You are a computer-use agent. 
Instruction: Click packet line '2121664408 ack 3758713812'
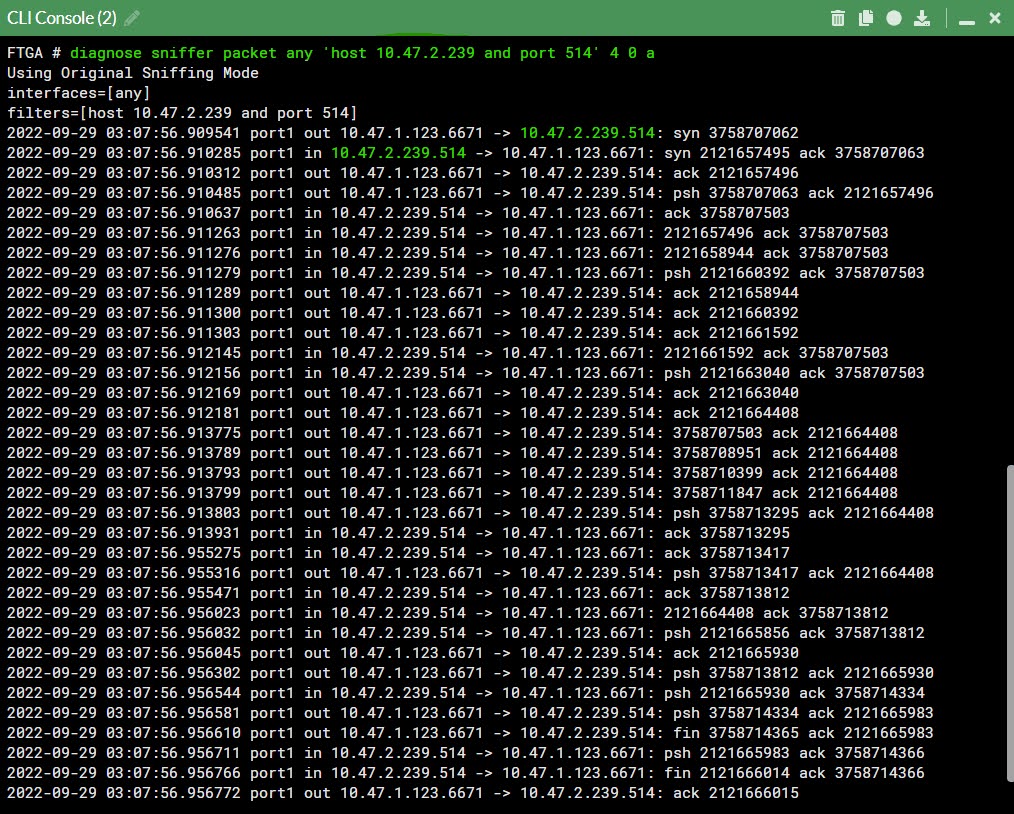448,614
